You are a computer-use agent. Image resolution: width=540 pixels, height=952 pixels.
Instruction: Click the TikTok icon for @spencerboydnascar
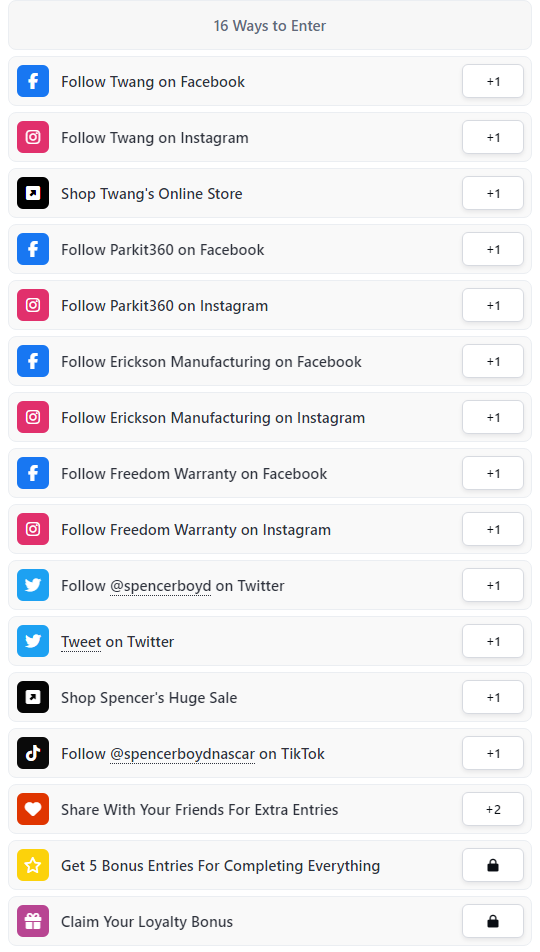coord(33,753)
